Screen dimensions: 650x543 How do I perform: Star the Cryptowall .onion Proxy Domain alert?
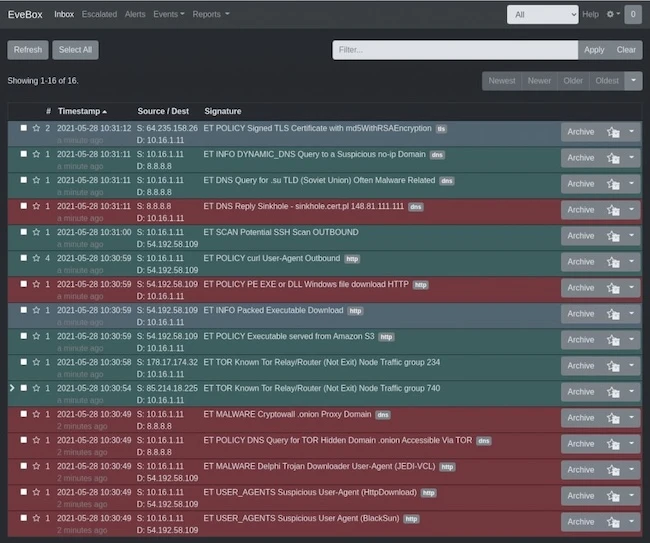point(36,414)
